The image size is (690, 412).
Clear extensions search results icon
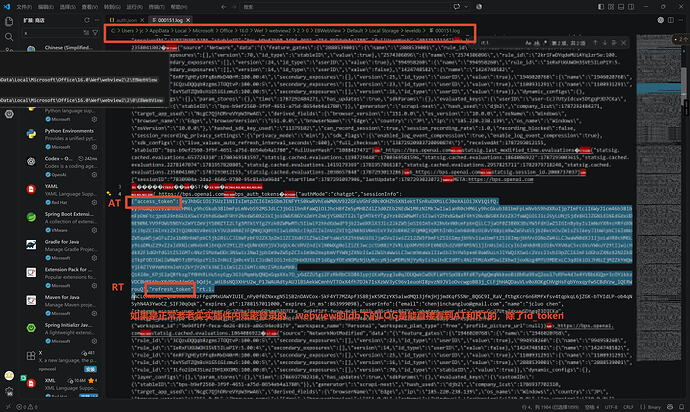[86, 33]
